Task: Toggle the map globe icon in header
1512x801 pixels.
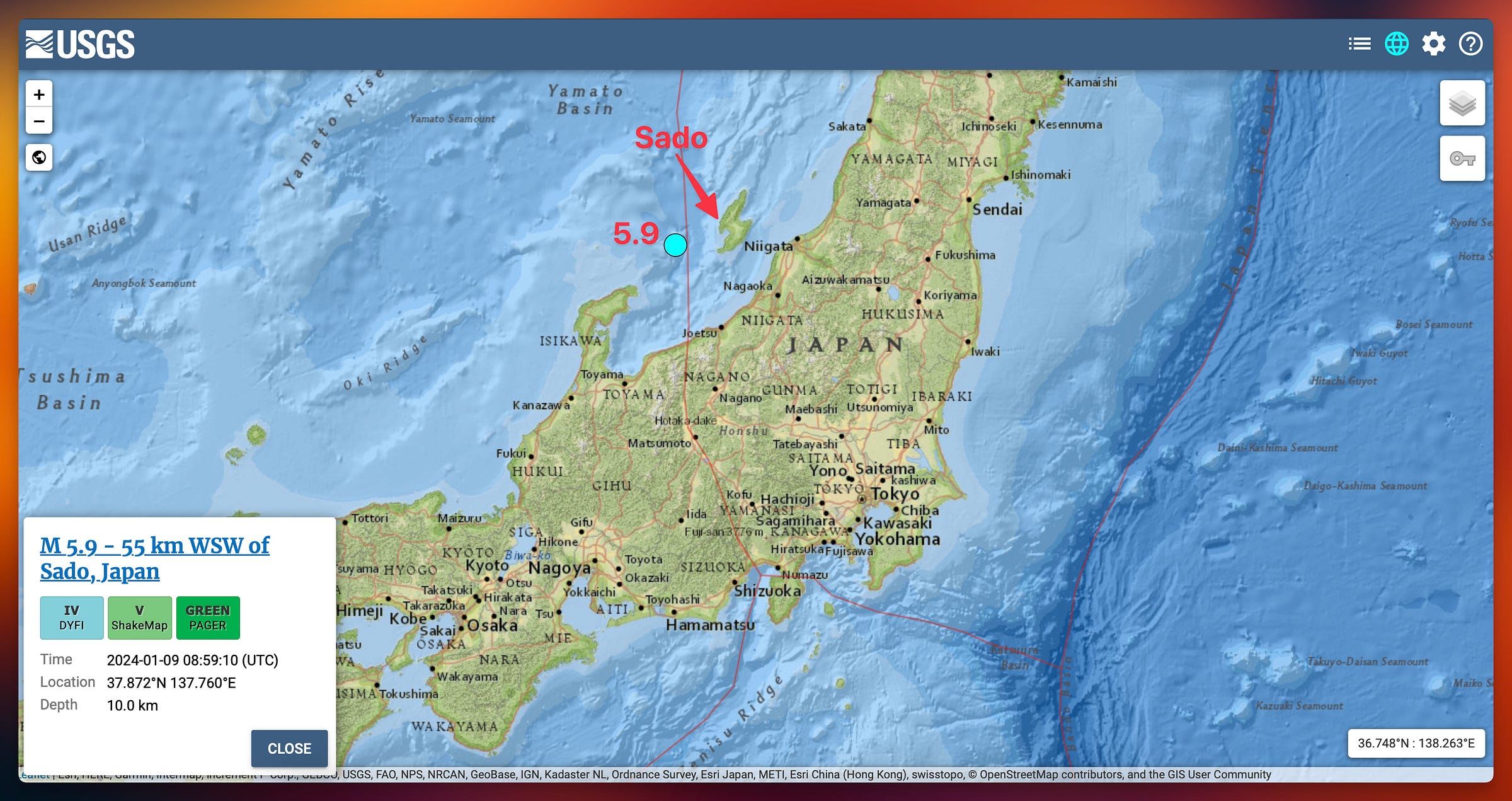Action: pyautogui.click(x=1396, y=44)
